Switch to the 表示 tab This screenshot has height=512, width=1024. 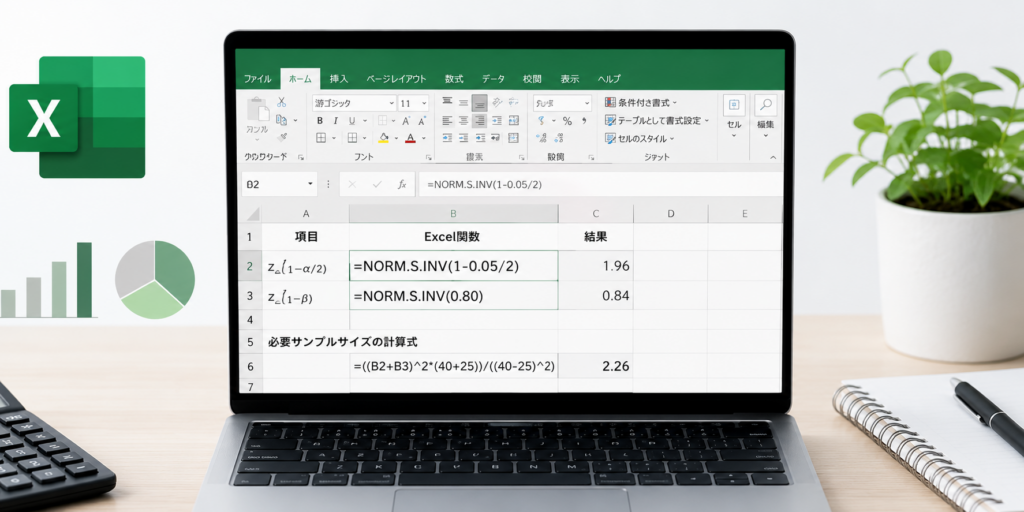(x=569, y=79)
